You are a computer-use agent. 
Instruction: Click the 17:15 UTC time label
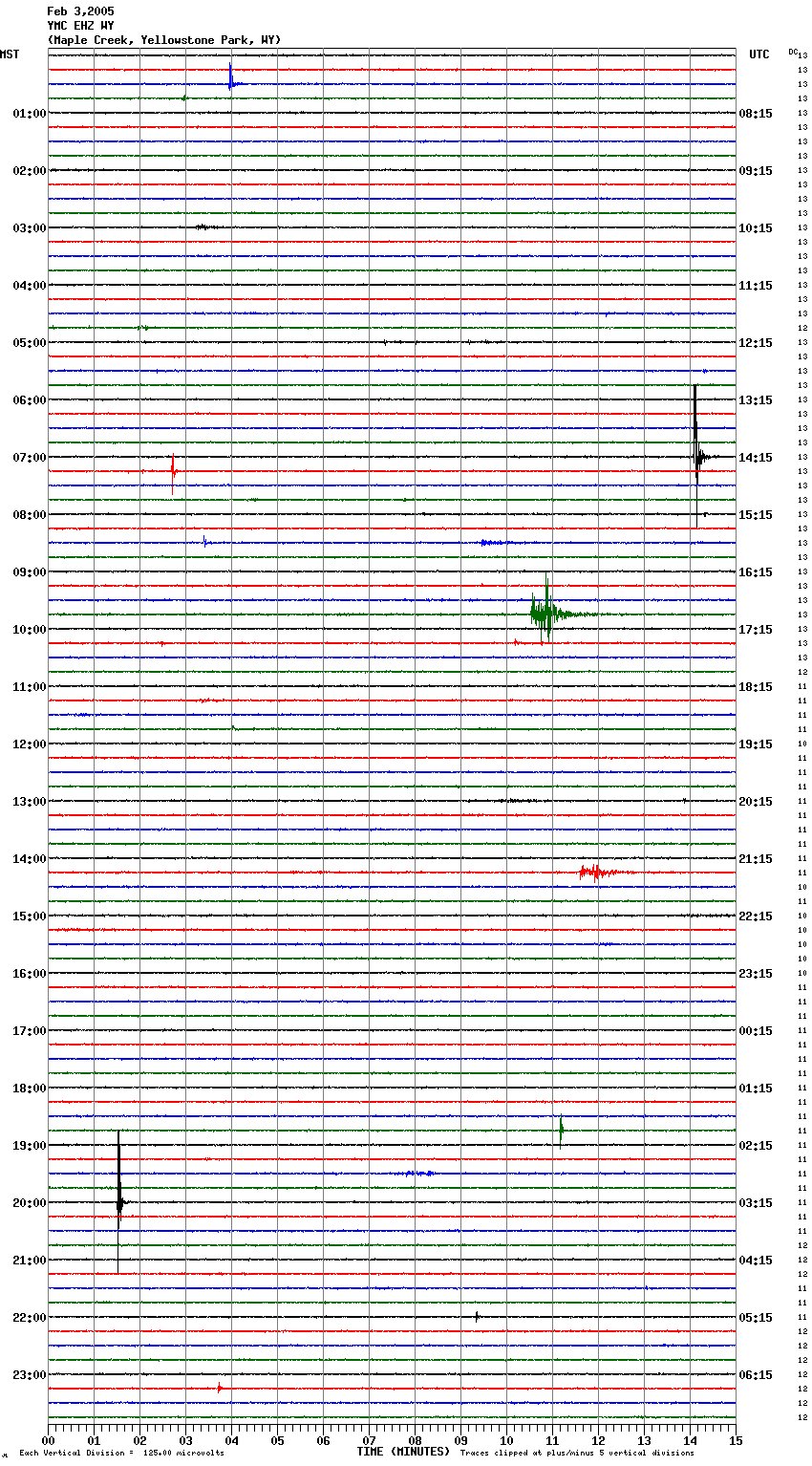point(756,630)
